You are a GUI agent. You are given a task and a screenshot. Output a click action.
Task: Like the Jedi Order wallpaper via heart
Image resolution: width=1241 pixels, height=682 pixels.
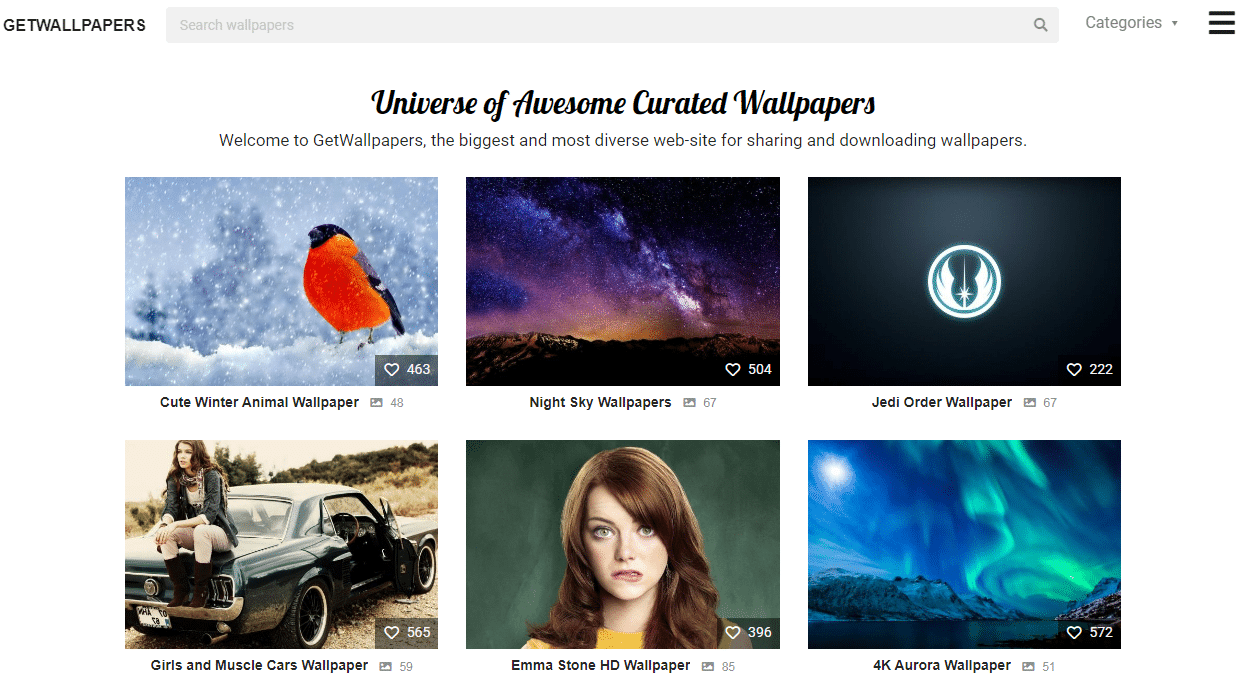[x=1074, y=369]
